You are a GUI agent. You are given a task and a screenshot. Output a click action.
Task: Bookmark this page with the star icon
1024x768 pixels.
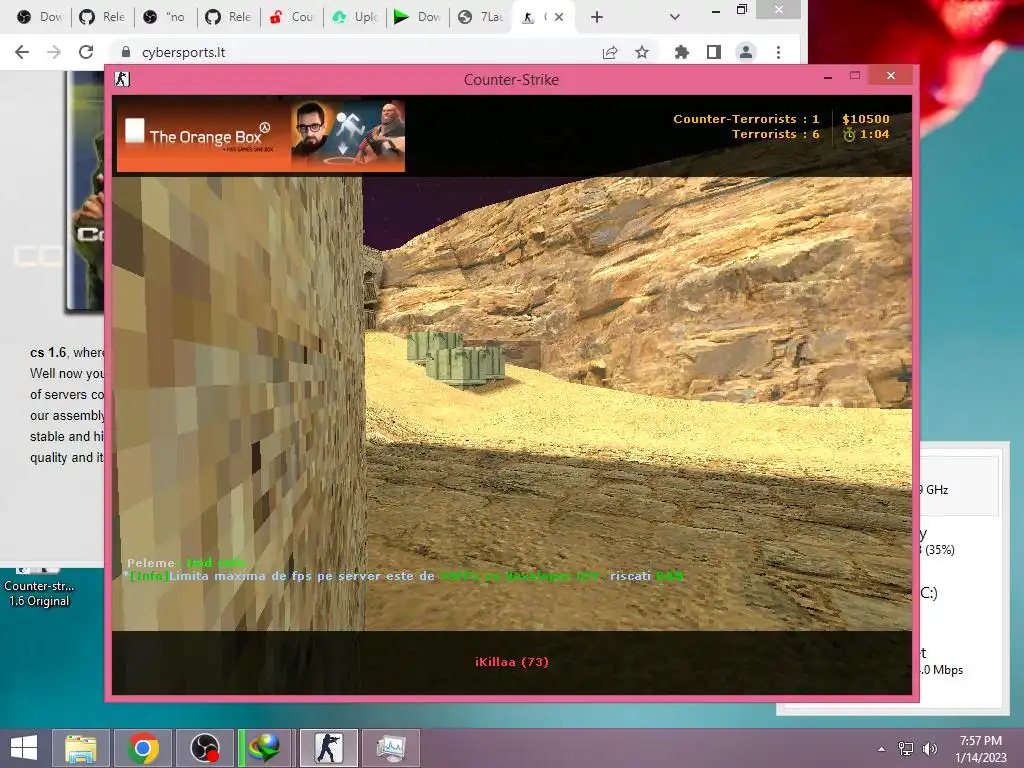pos(642,52)
